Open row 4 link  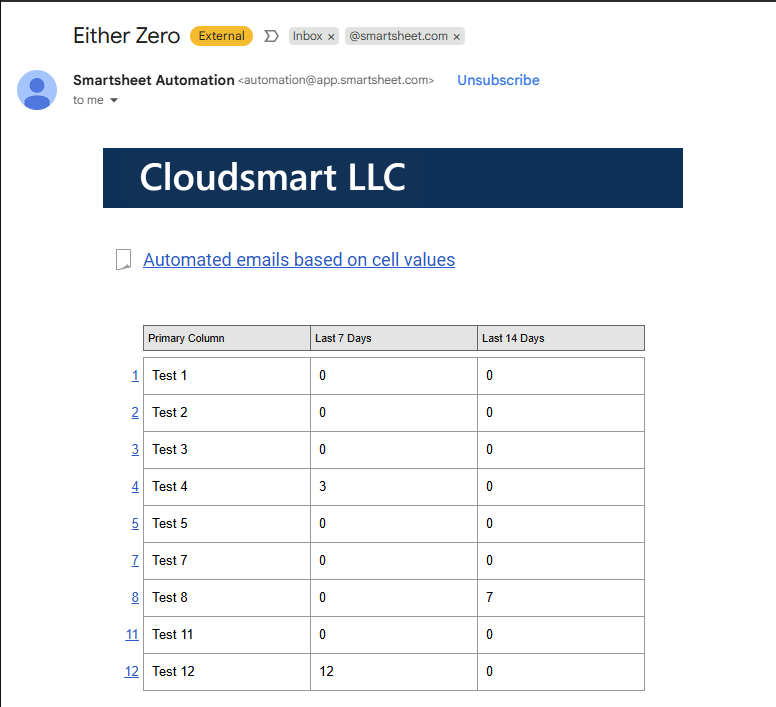click(x=135, y=487)
